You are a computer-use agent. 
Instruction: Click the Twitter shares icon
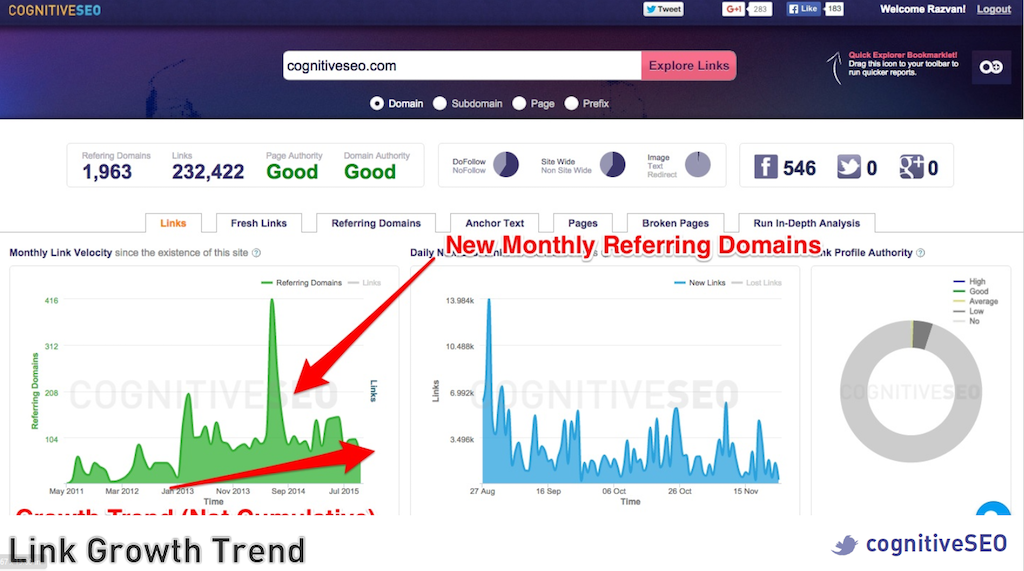pos(849,167)
